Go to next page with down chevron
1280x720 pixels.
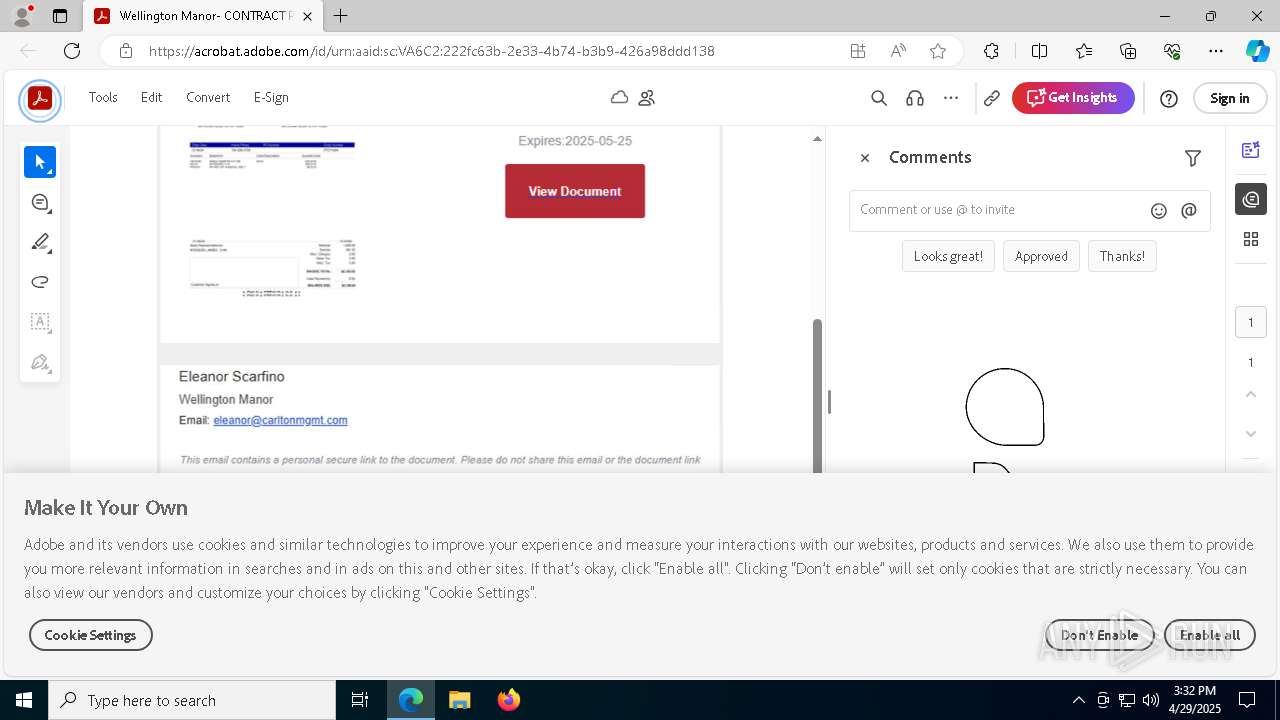1251,434
